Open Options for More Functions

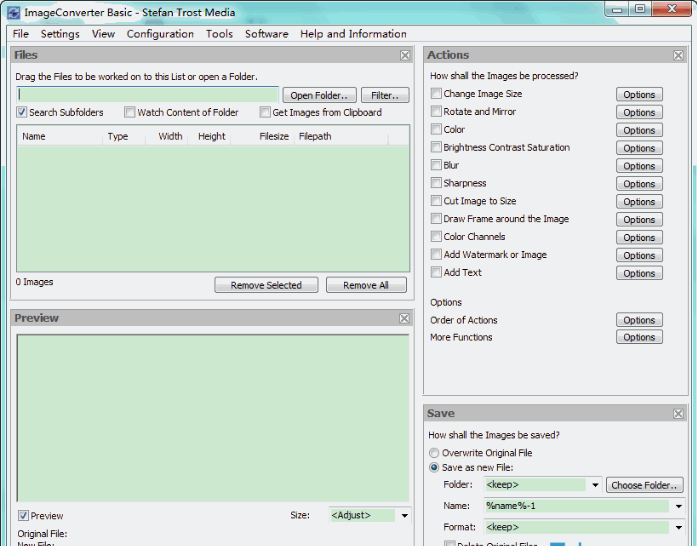[x=639, y=337]
